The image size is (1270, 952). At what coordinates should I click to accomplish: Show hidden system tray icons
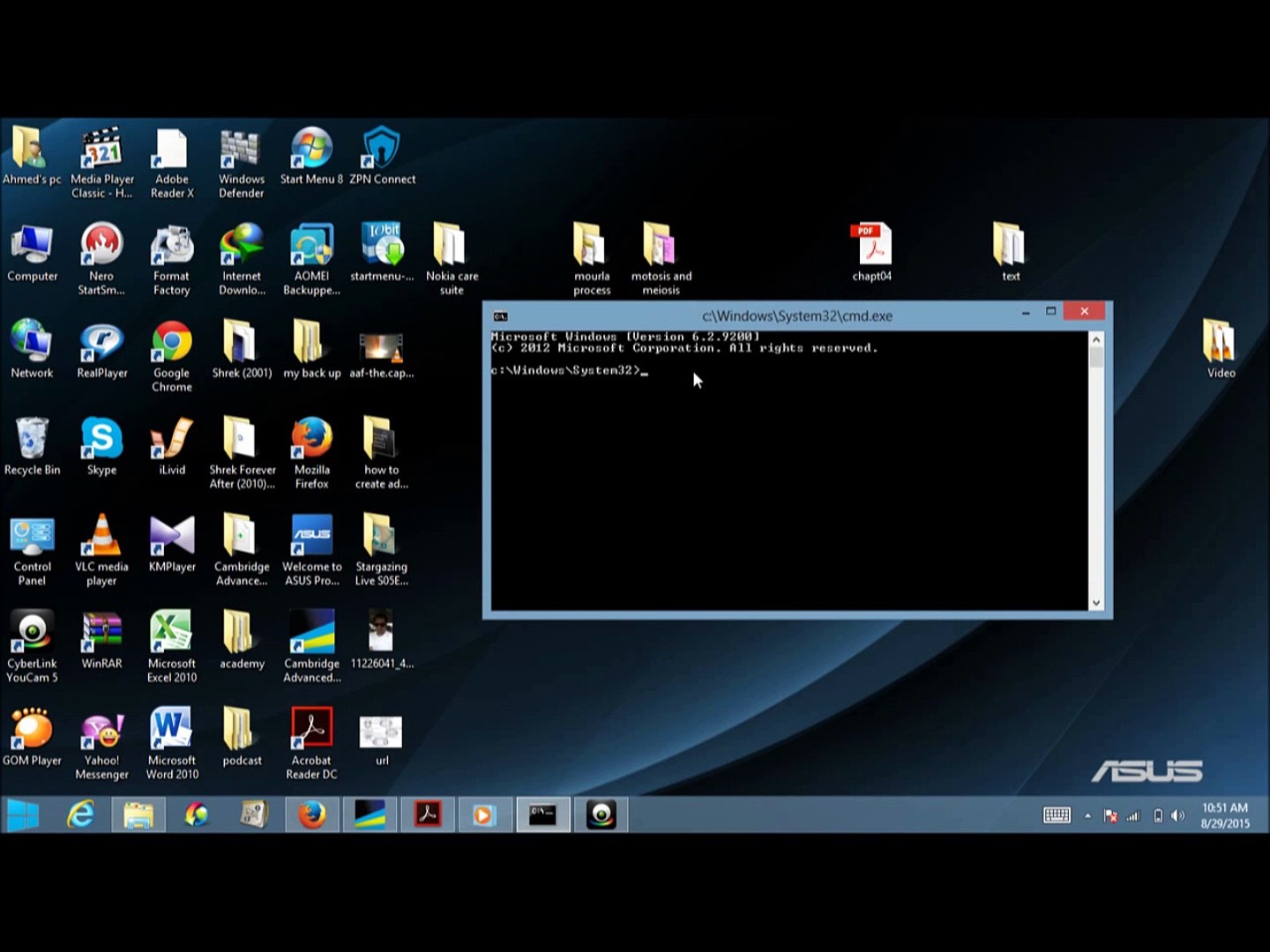1087,816
